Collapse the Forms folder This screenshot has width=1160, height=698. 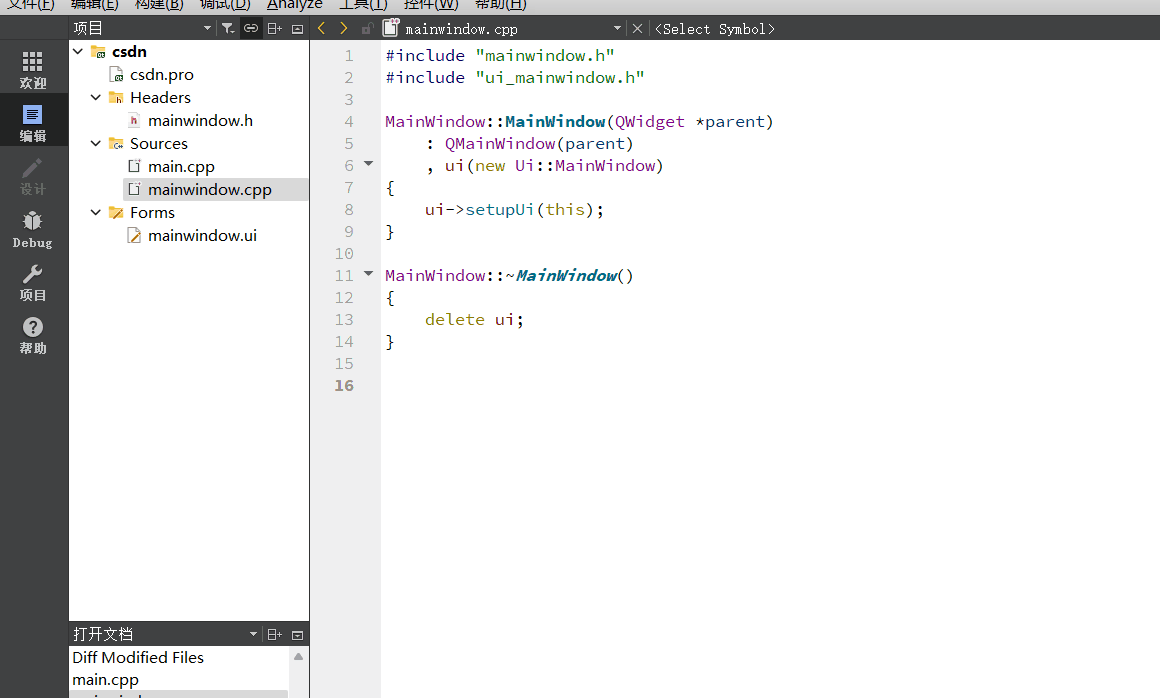95,212
